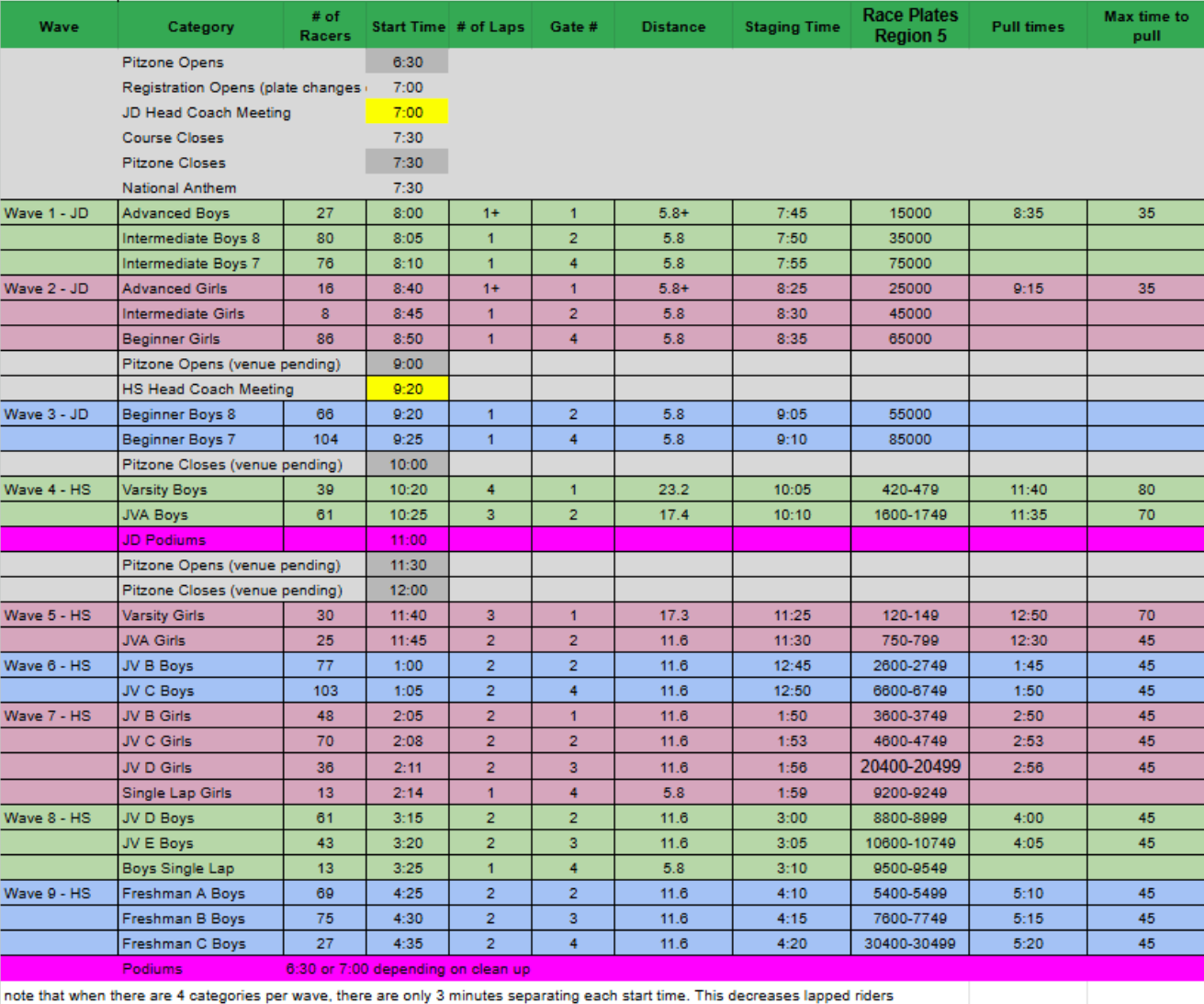
Task: Select the JV C Boys cell
Action: click(201, 691)
